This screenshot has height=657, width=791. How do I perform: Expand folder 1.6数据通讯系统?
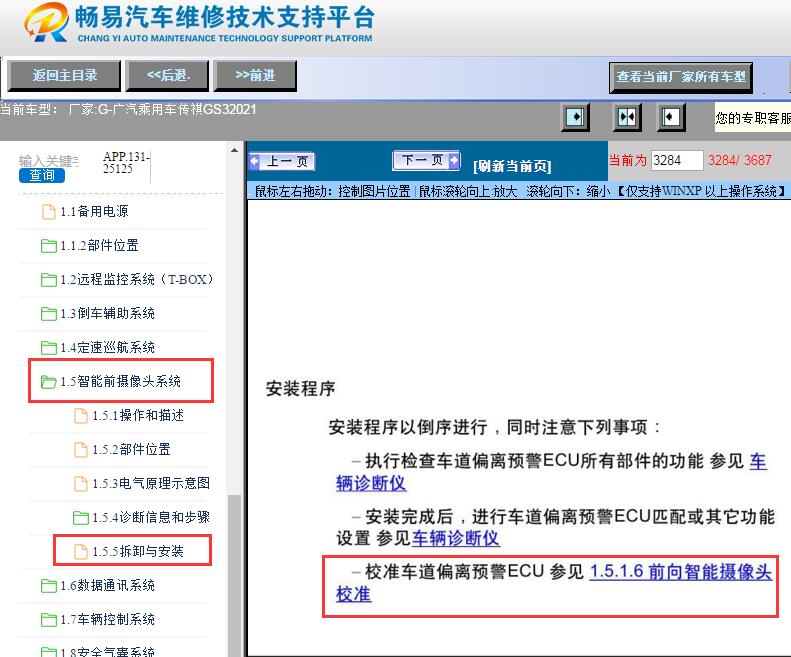[107, 585]
